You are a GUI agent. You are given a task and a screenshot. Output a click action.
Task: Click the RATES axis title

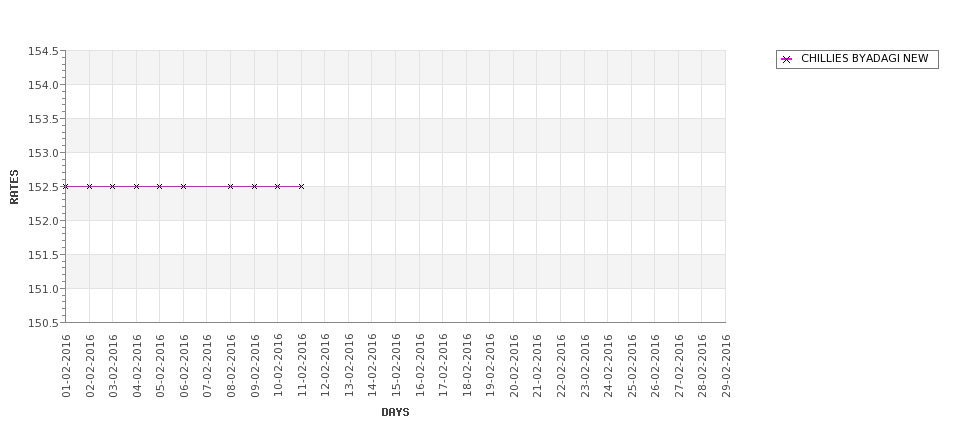14,187
